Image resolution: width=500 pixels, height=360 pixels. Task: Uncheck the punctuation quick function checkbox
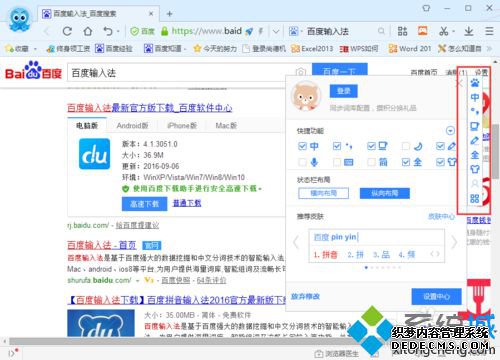coord(337,146)
